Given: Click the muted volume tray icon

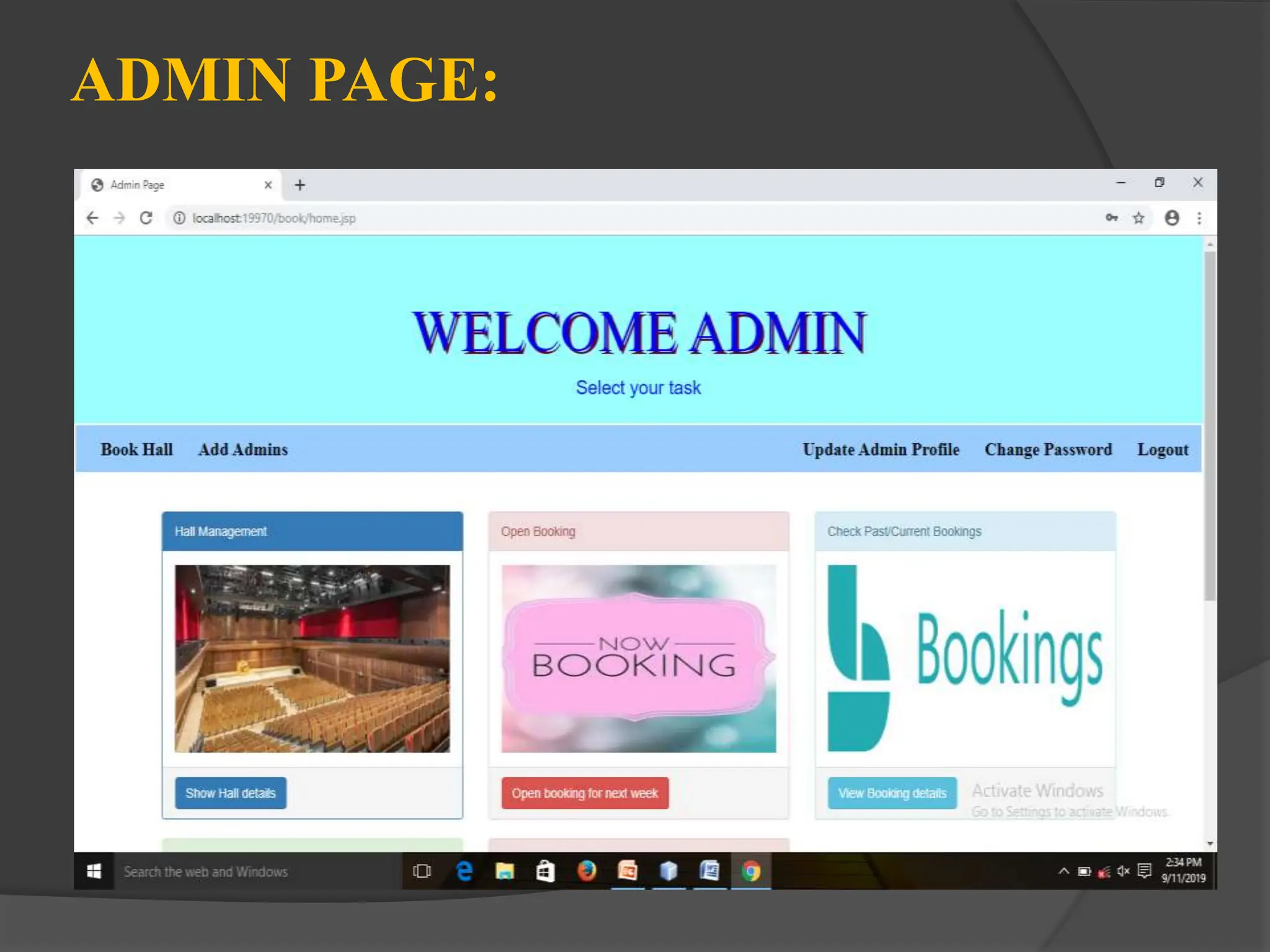Looking at the screenshot, I should (x=1124, y=871).
